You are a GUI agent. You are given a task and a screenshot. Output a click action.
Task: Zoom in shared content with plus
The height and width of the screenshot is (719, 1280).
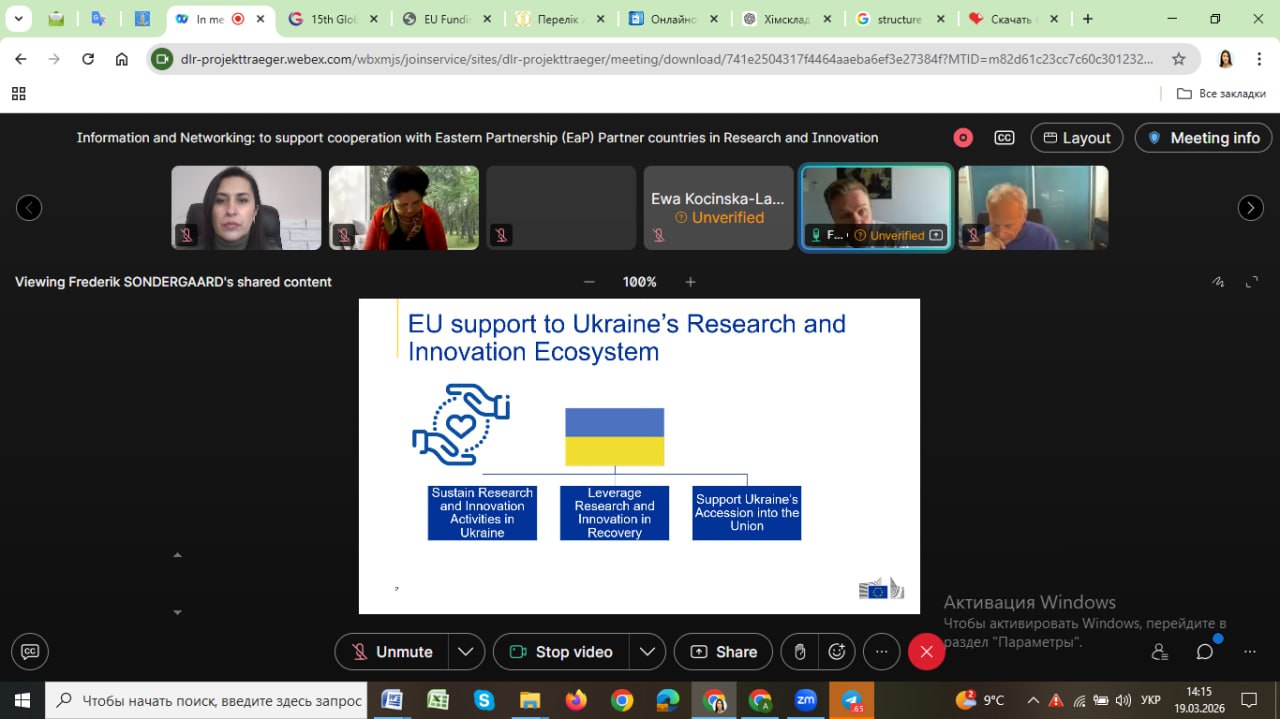click(690, 282)
